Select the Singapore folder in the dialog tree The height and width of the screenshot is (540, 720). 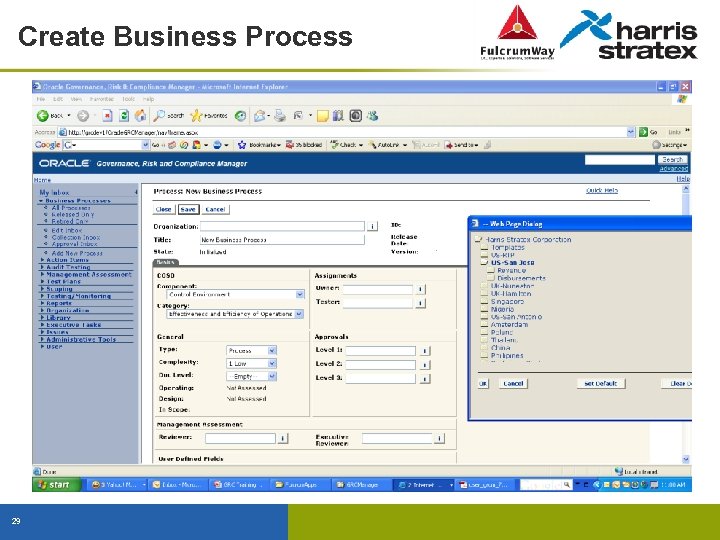(507, 302)
